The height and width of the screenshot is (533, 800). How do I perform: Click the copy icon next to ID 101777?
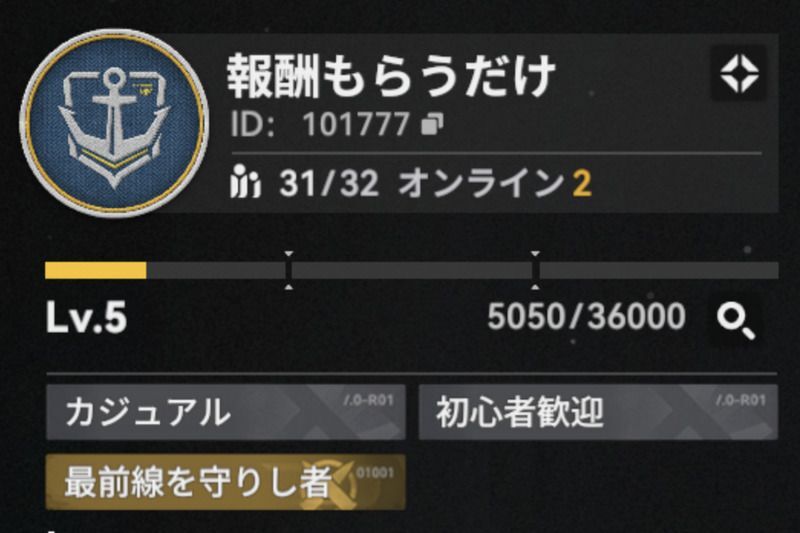pyautogui.click(x=432, y=124)
